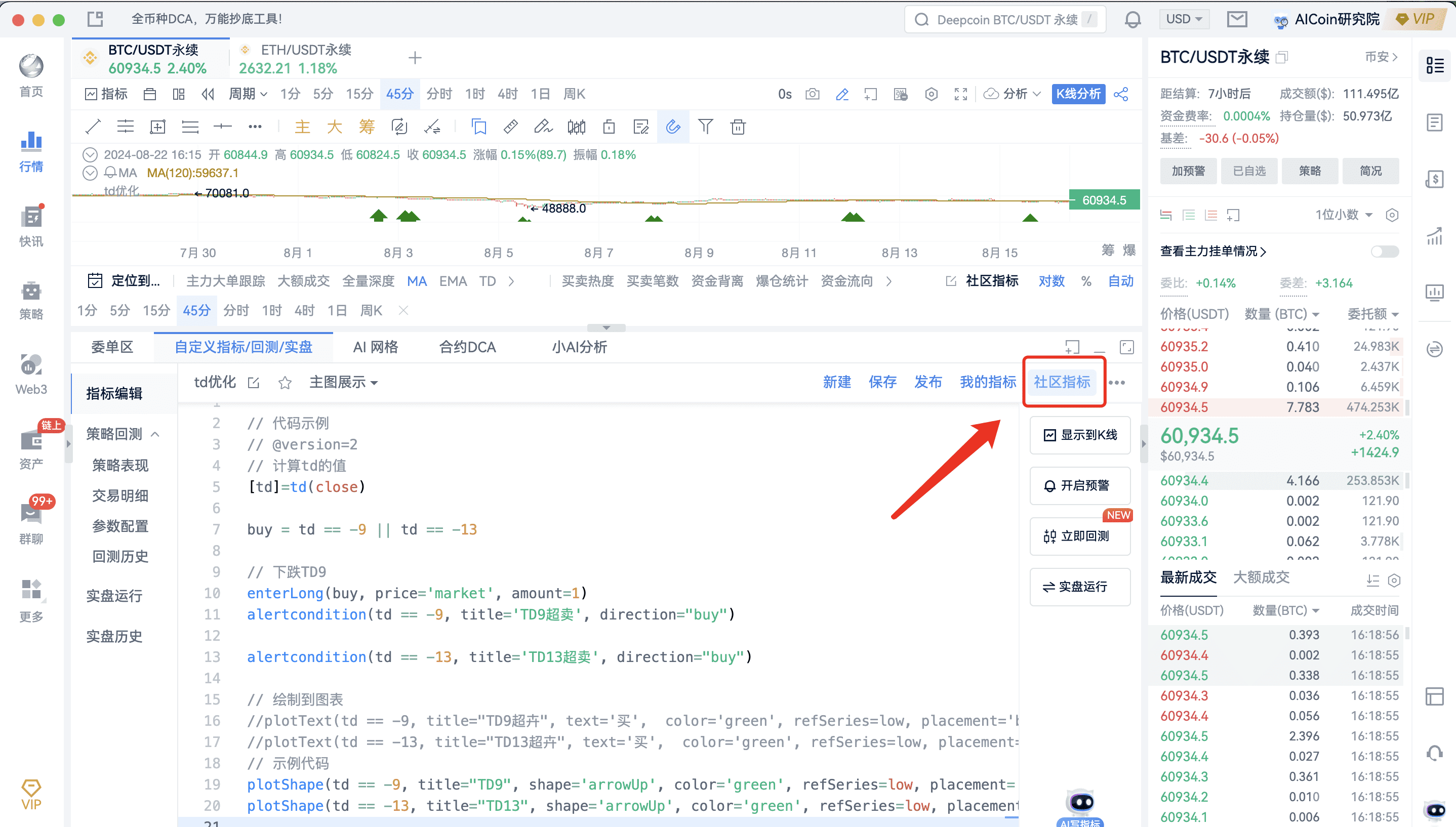Open the order book 数量 (BTC) dropdown
The width and height of the screenshot is (1456, 827).
(1282, 314)
